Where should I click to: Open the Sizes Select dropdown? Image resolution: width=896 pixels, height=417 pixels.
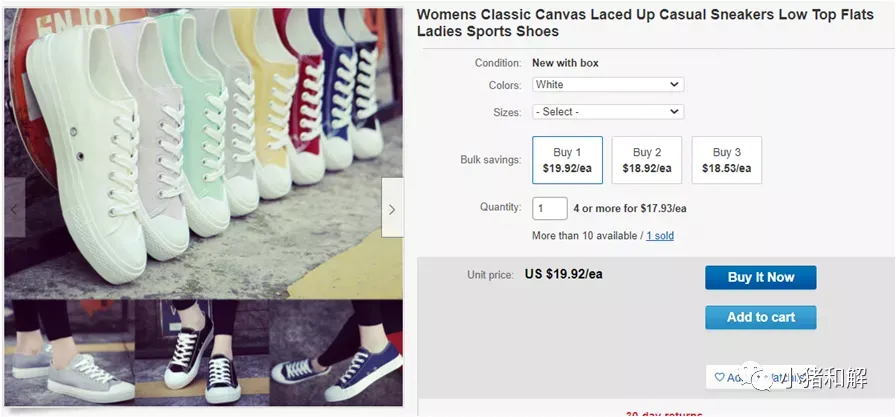click(x=608, y=112)
